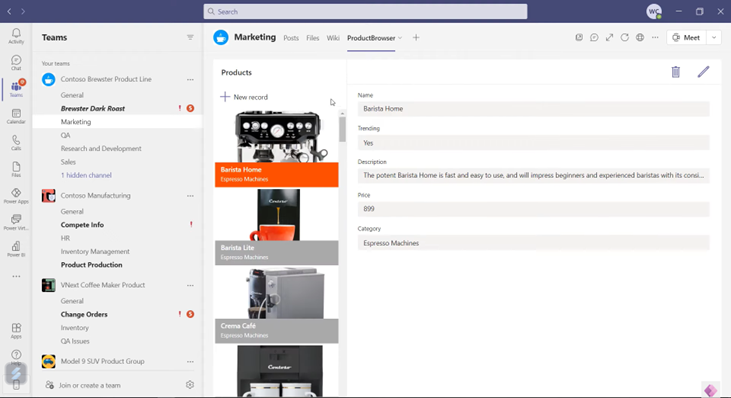Reload the ProductBrowser tab
The height and width of the screenshot is (398, 731).
pyautogui.click(x=624, y=38)
